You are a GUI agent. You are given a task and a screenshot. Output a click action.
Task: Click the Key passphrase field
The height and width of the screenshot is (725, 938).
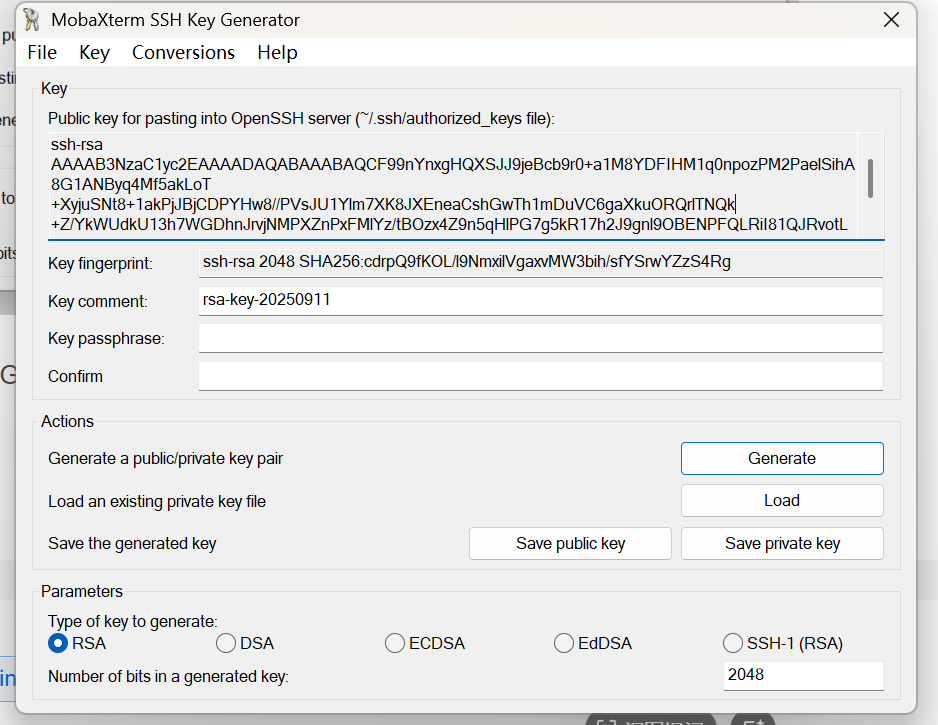click(x=540, y=338)
